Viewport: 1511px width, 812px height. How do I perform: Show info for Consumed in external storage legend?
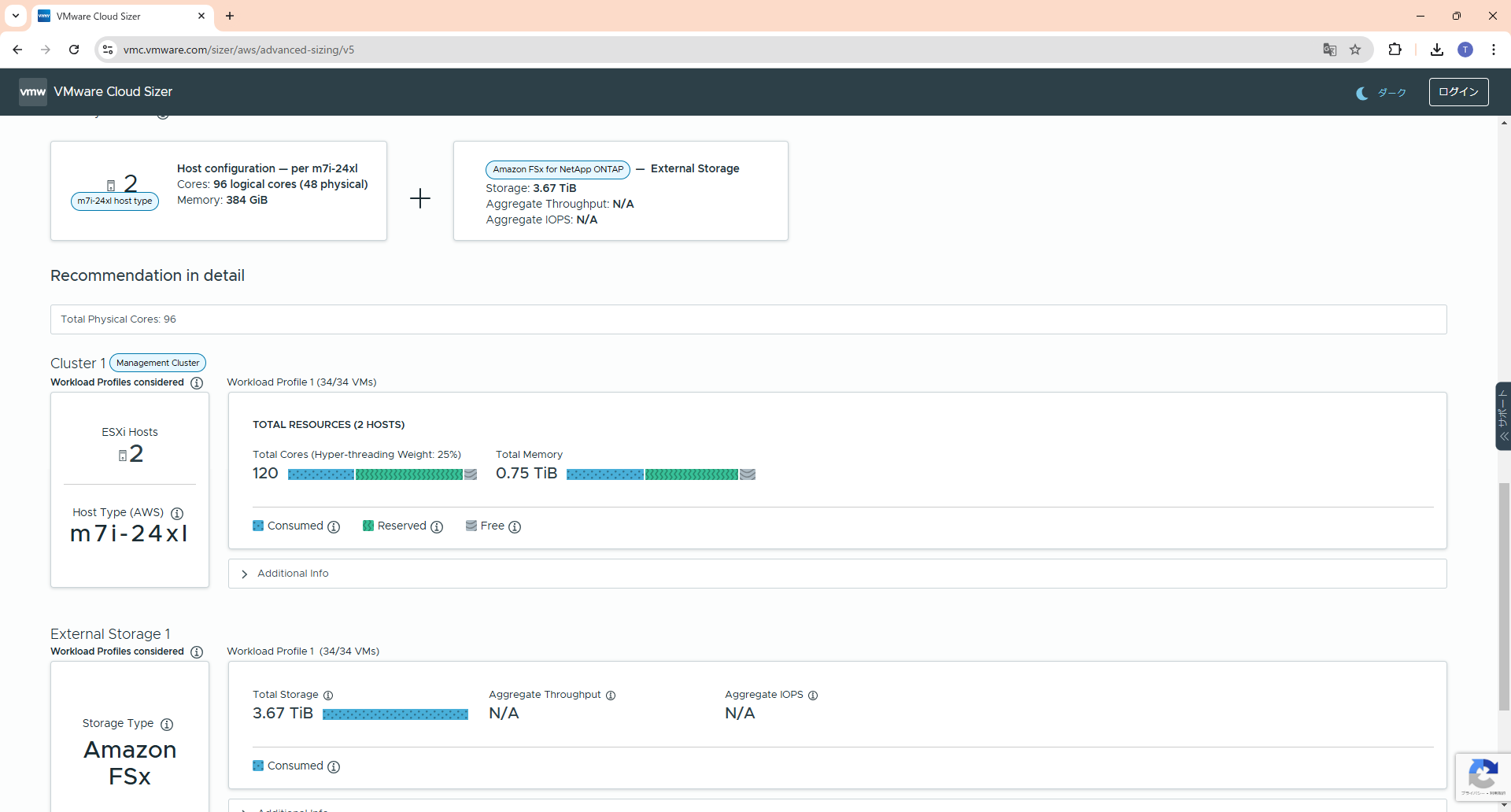[334, 766]
